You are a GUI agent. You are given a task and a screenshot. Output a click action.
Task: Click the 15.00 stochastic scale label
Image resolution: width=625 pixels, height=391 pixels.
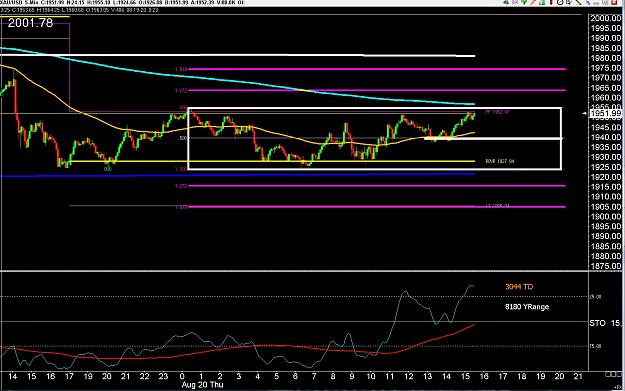tap(595, 346)
